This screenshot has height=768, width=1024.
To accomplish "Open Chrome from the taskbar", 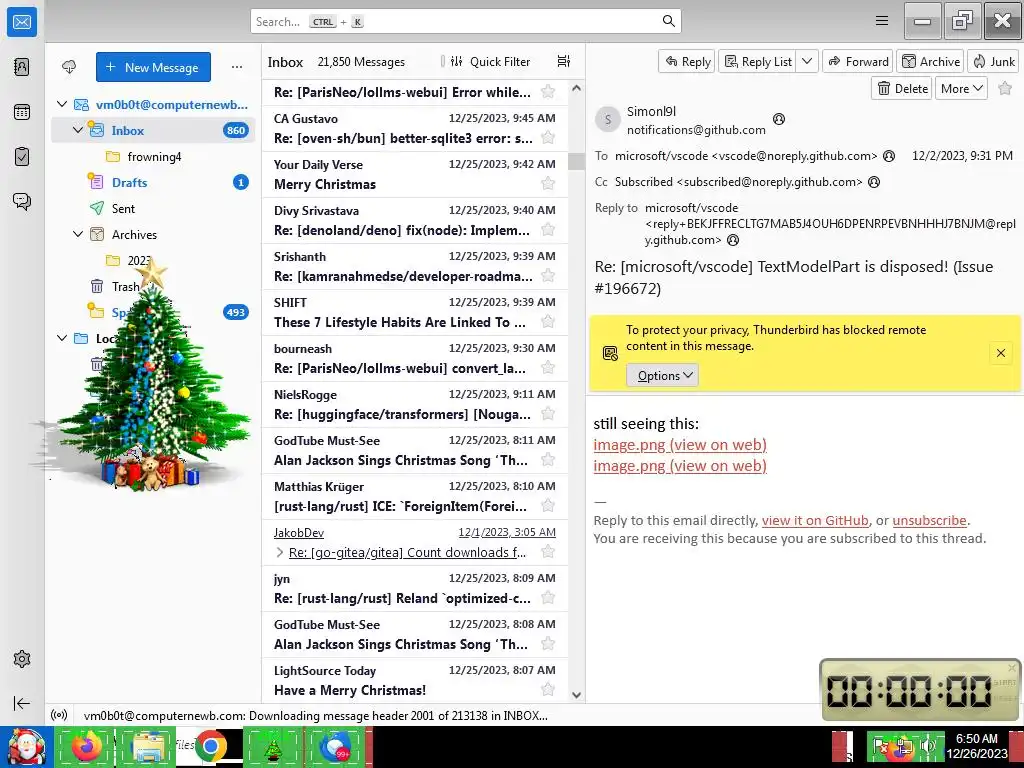I will click(x=210, y=746).
